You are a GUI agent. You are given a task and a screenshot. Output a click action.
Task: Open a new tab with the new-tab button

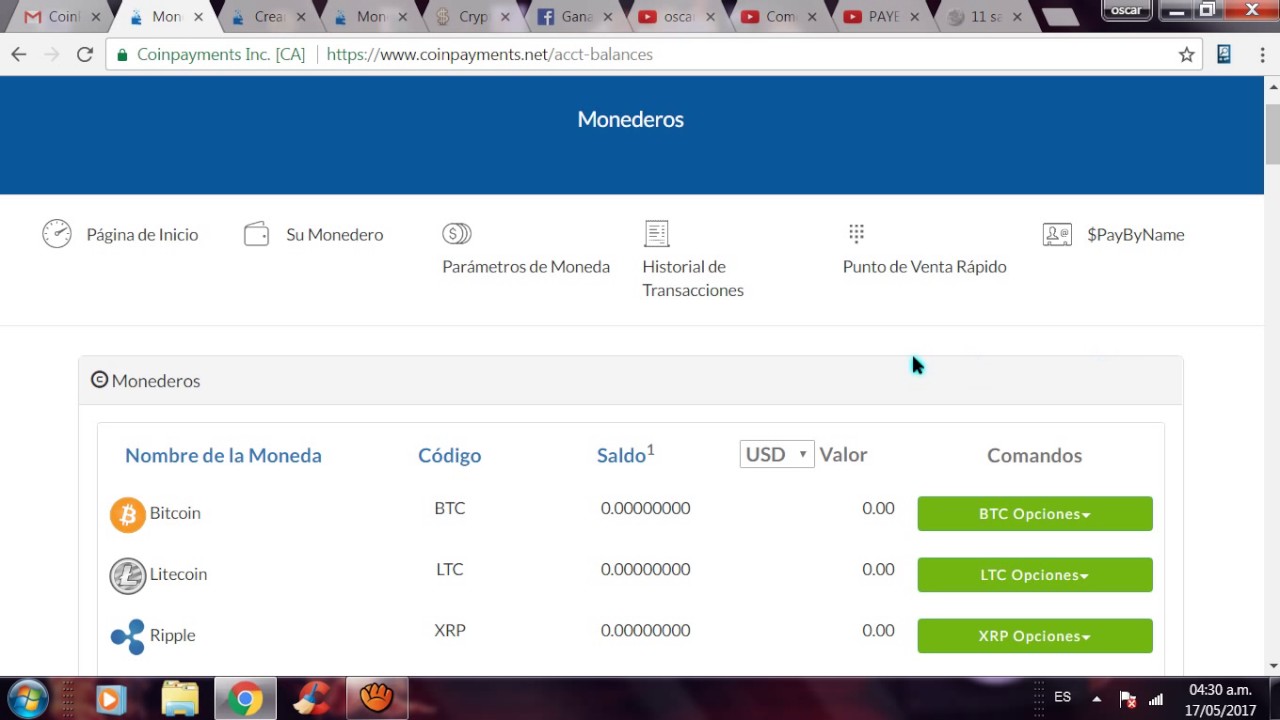pyautogui.click(x=1060, y=17)
